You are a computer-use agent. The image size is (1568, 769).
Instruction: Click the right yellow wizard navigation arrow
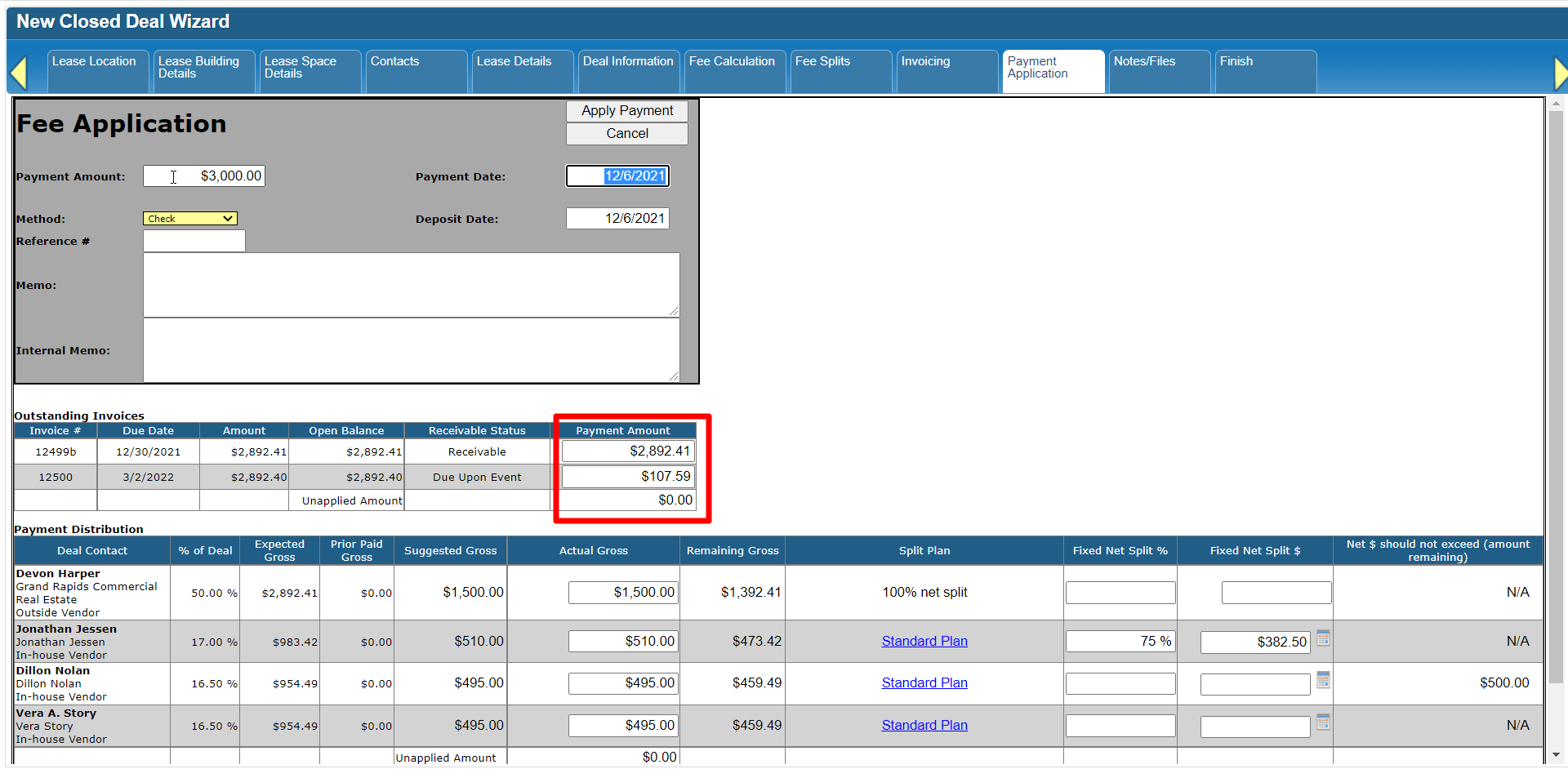[1559, 73]
